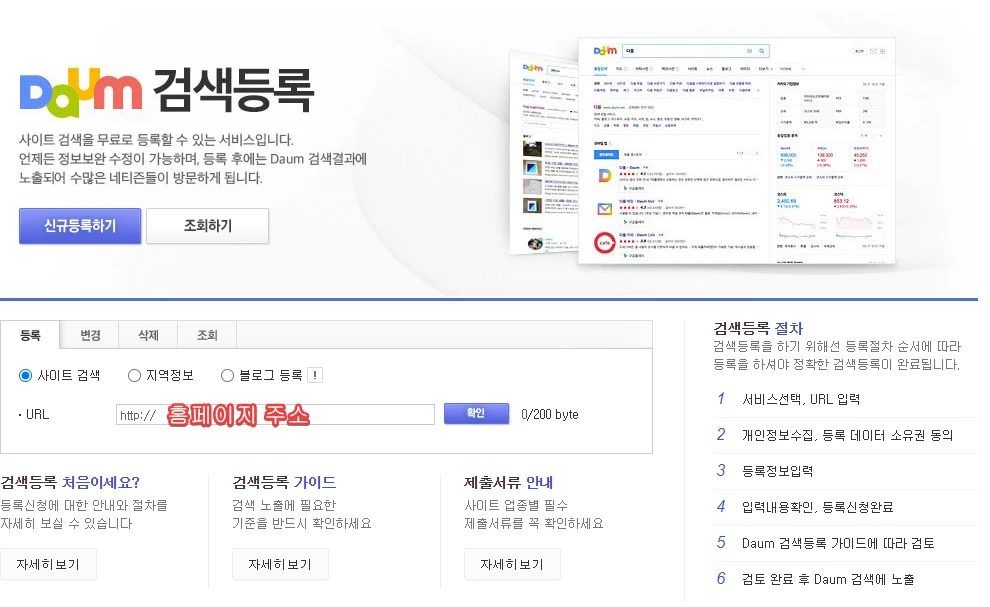Click the 검색등록 처음이세요? heading
Viewport: 990px width, 607px height.
70,483
